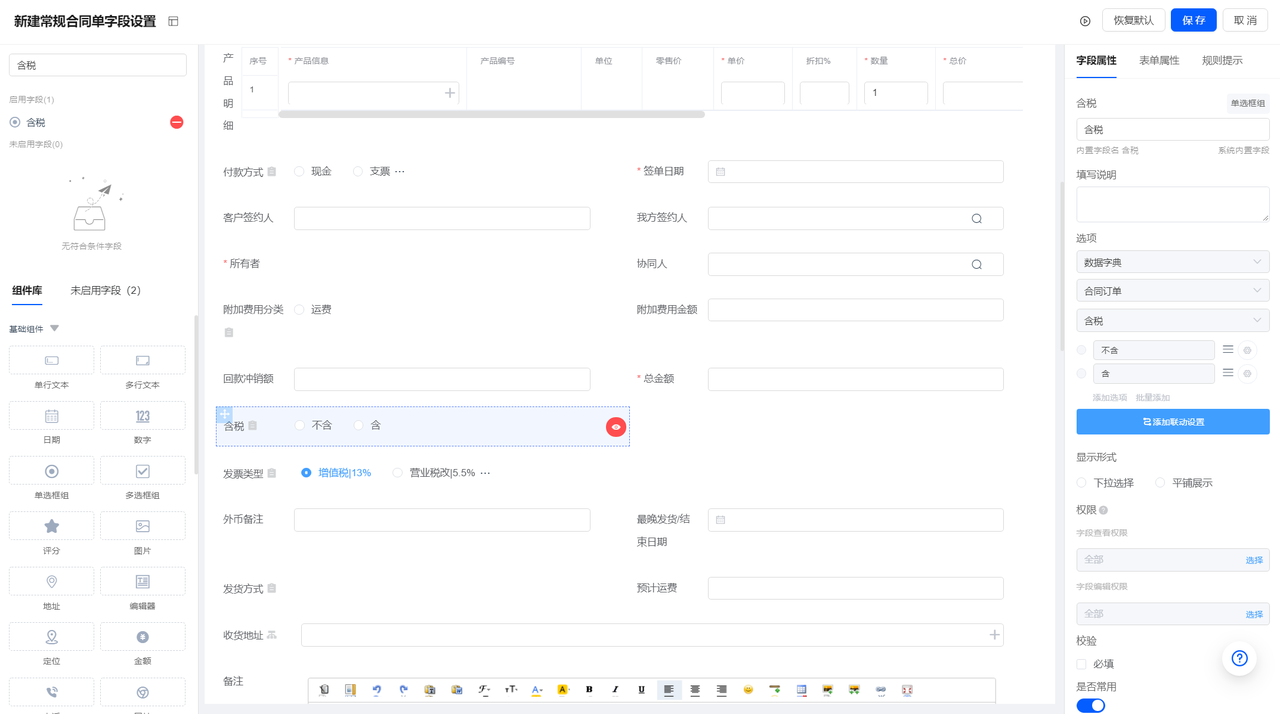Toggle italic in the 备注 editor toolbar
The image size is (1280, 714).
pos(615,690)
